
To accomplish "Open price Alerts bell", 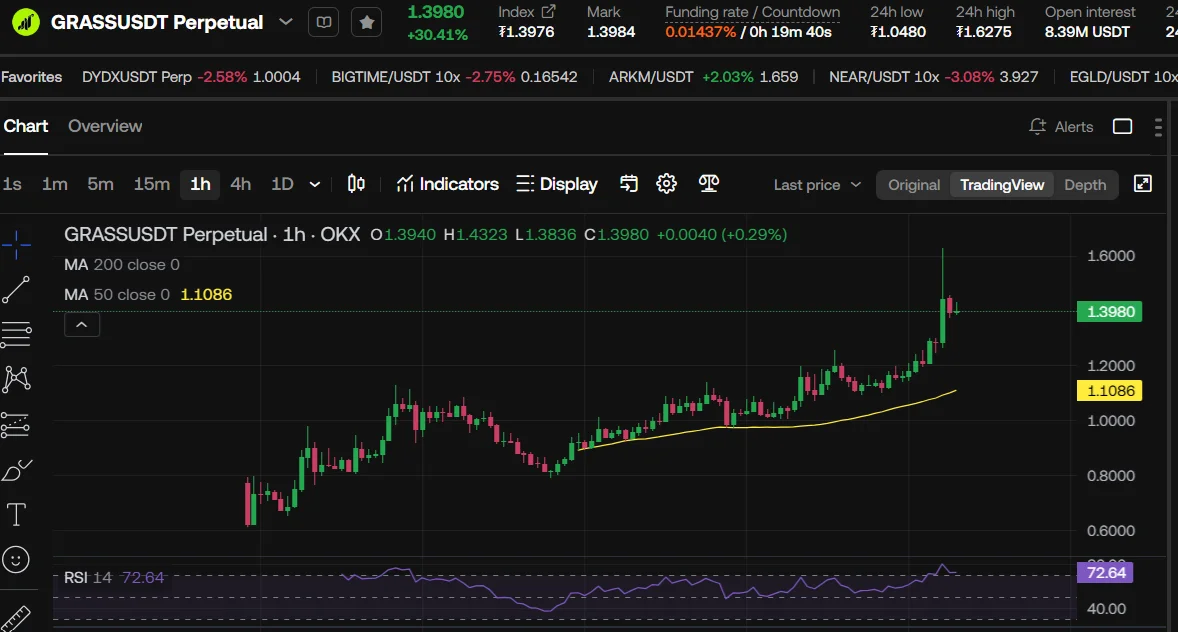I will pyautogui.click(x=1061, y=127).
